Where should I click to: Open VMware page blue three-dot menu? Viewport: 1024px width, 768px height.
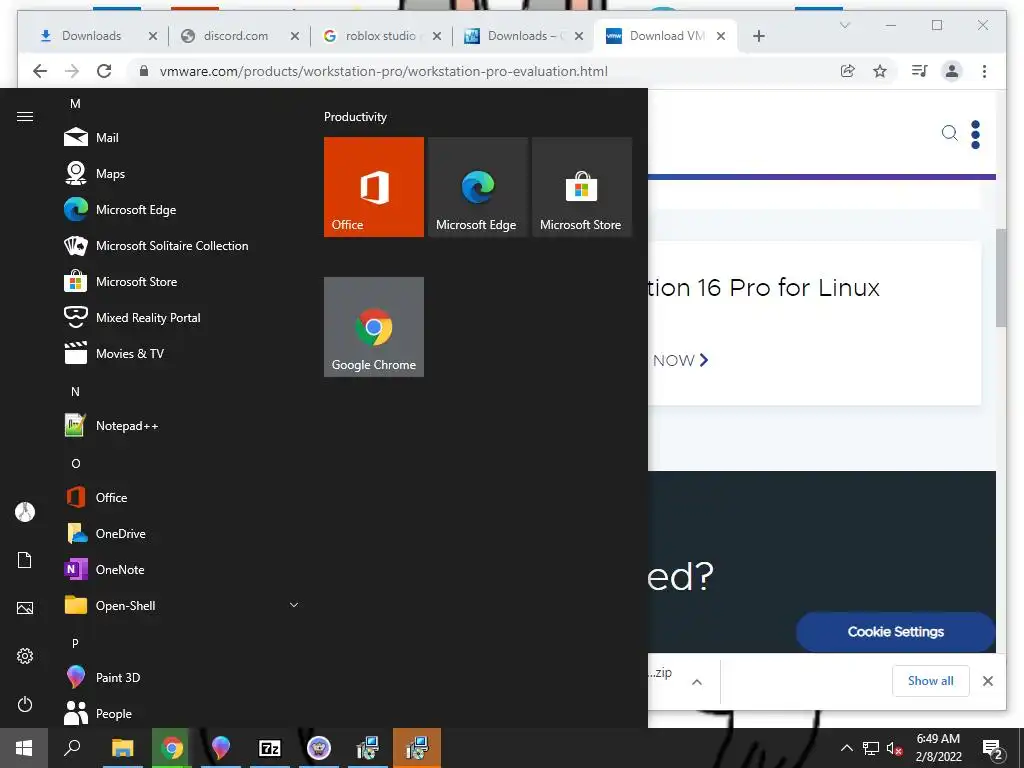pyautogui.click(x=975, y=135)
